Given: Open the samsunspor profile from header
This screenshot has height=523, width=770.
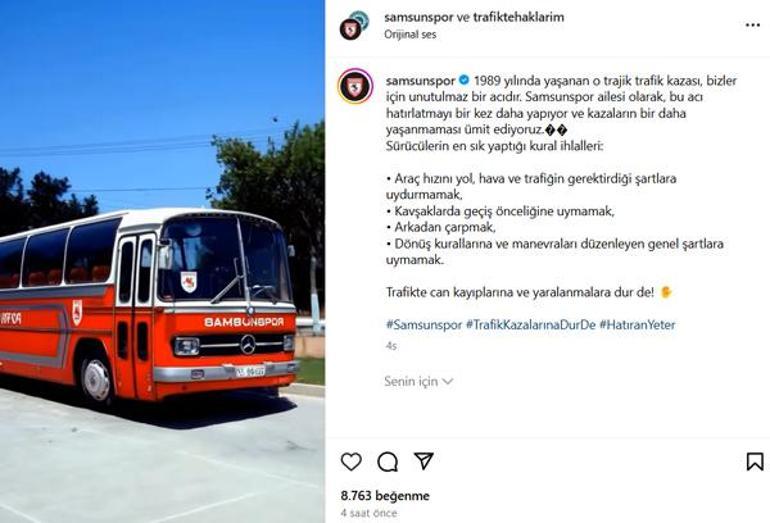Looking at the screenshot, I should 418,17.
